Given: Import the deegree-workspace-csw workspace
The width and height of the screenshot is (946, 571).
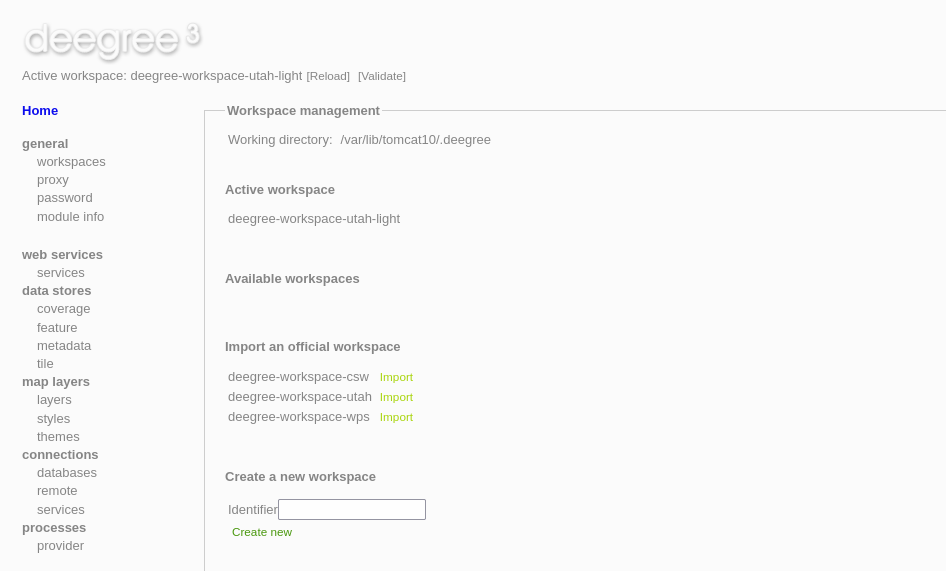Looking at the screenshot, I should pyautogui.click(x=396, y=377).
